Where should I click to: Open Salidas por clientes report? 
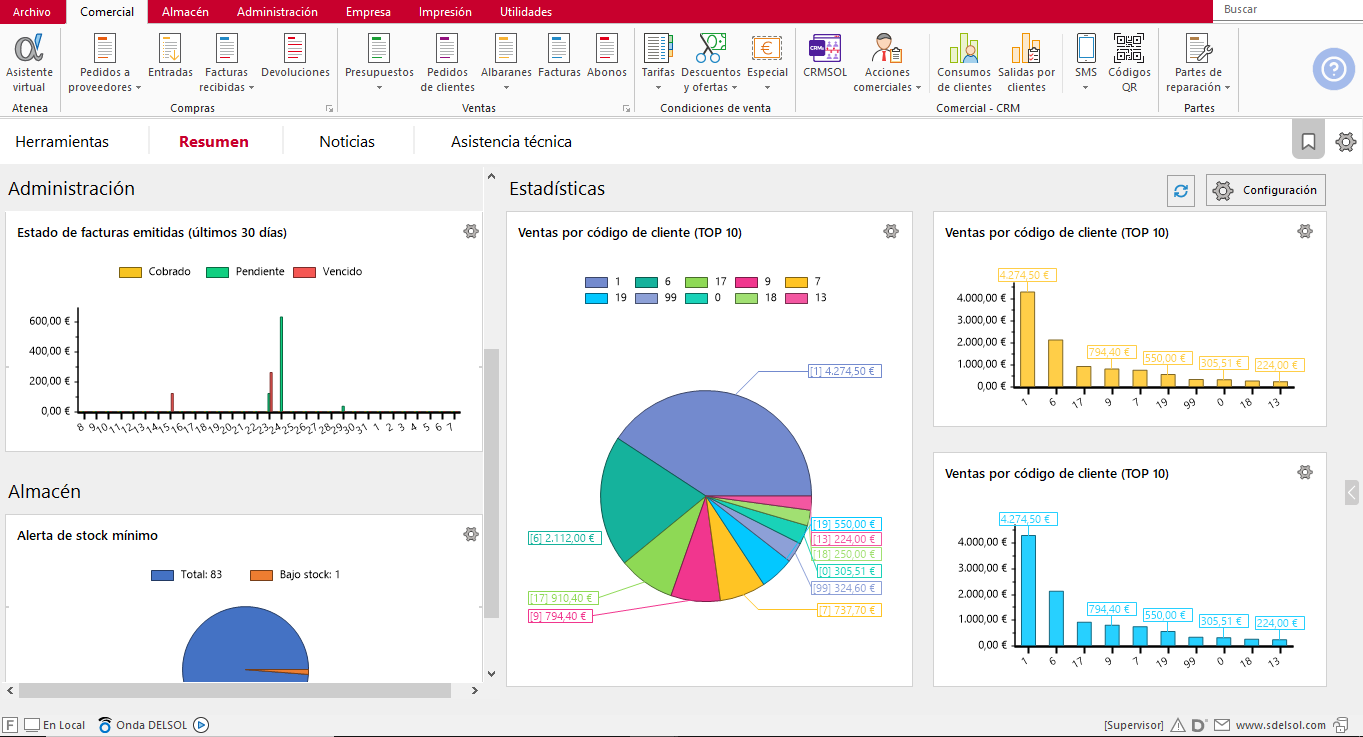pyautogui.click(x=1026, y=64)
